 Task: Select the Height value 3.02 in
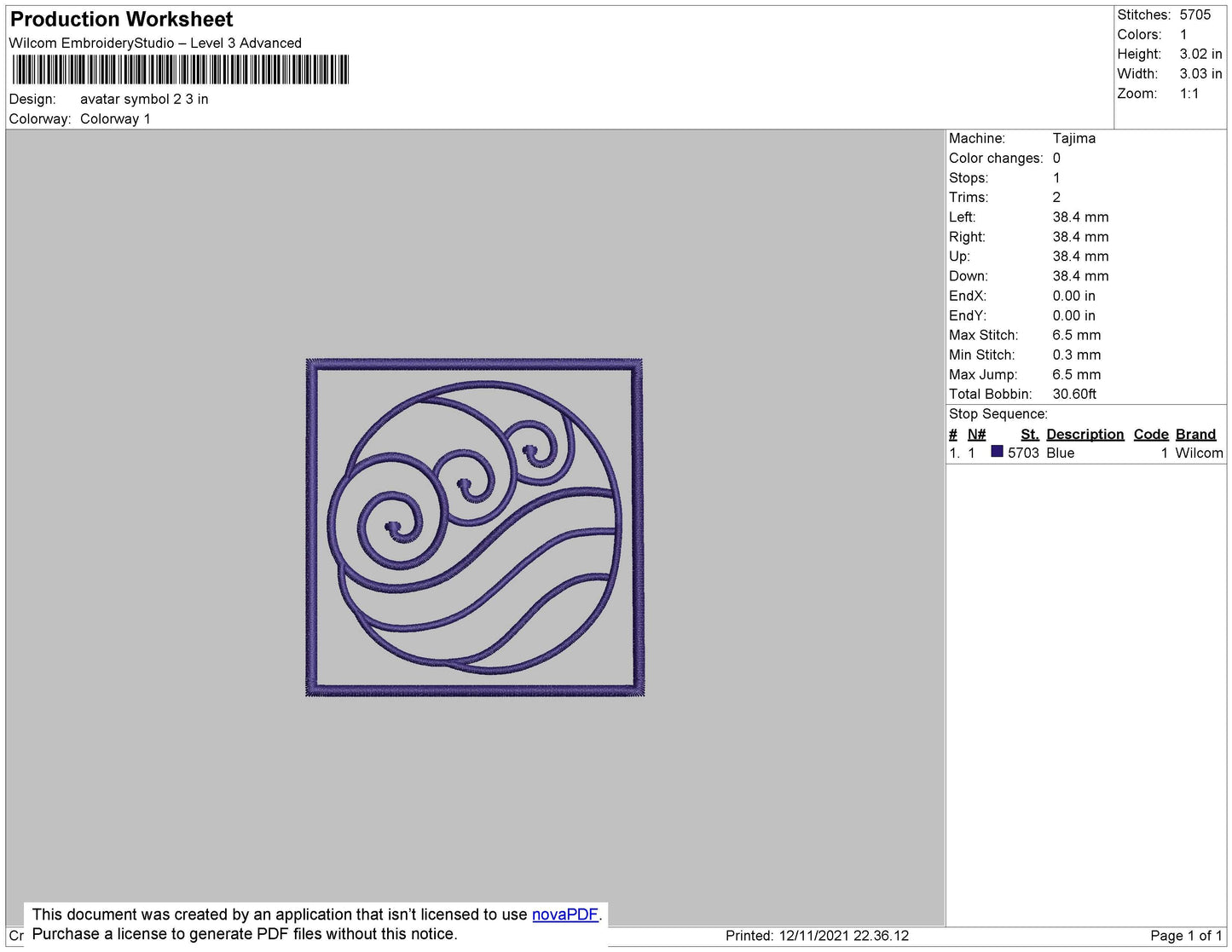pos(1200,54)
